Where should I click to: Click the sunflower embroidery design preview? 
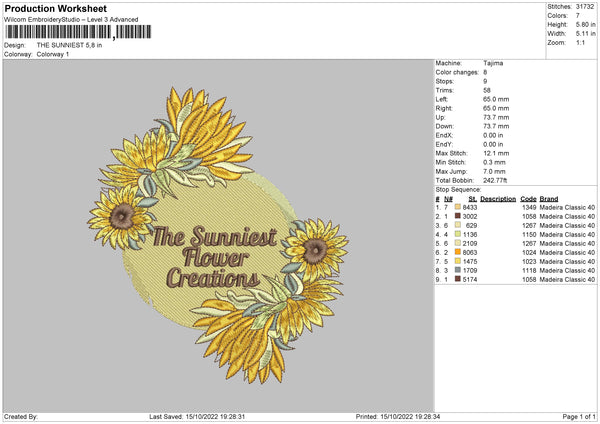(218, 235)
